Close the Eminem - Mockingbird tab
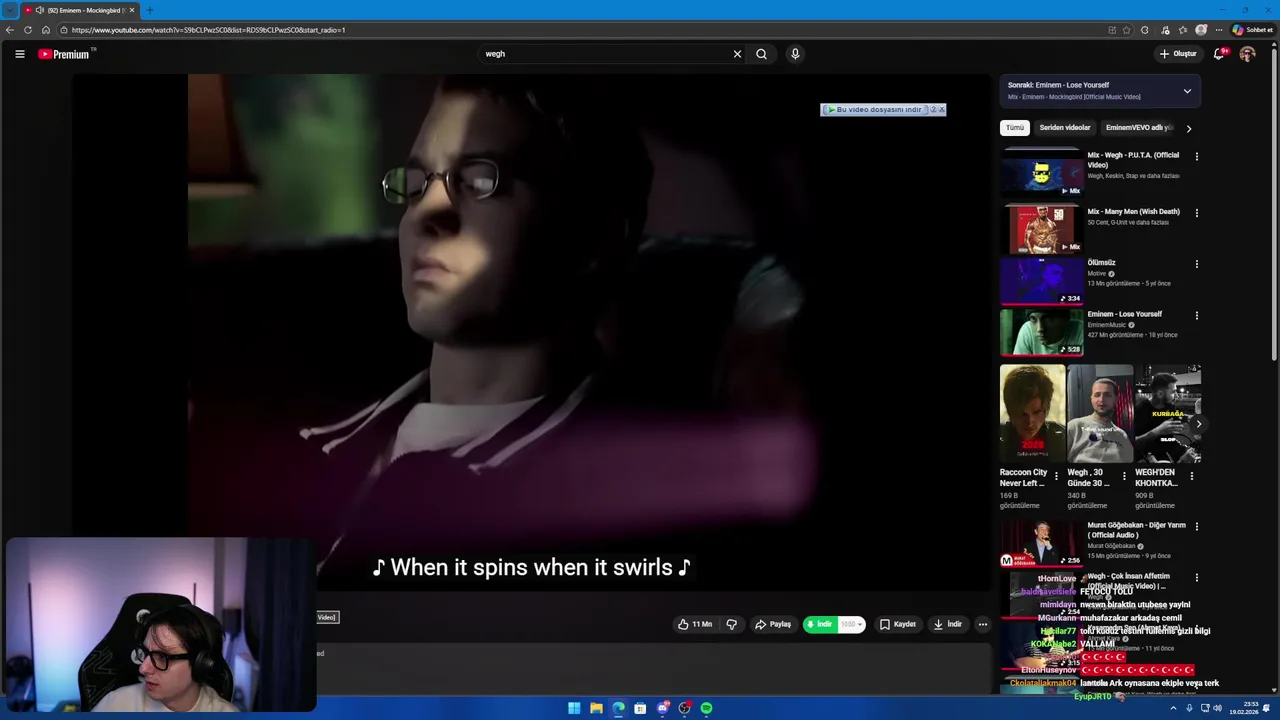The height and width of the screenshot is (720, 1280). point(132,10)
